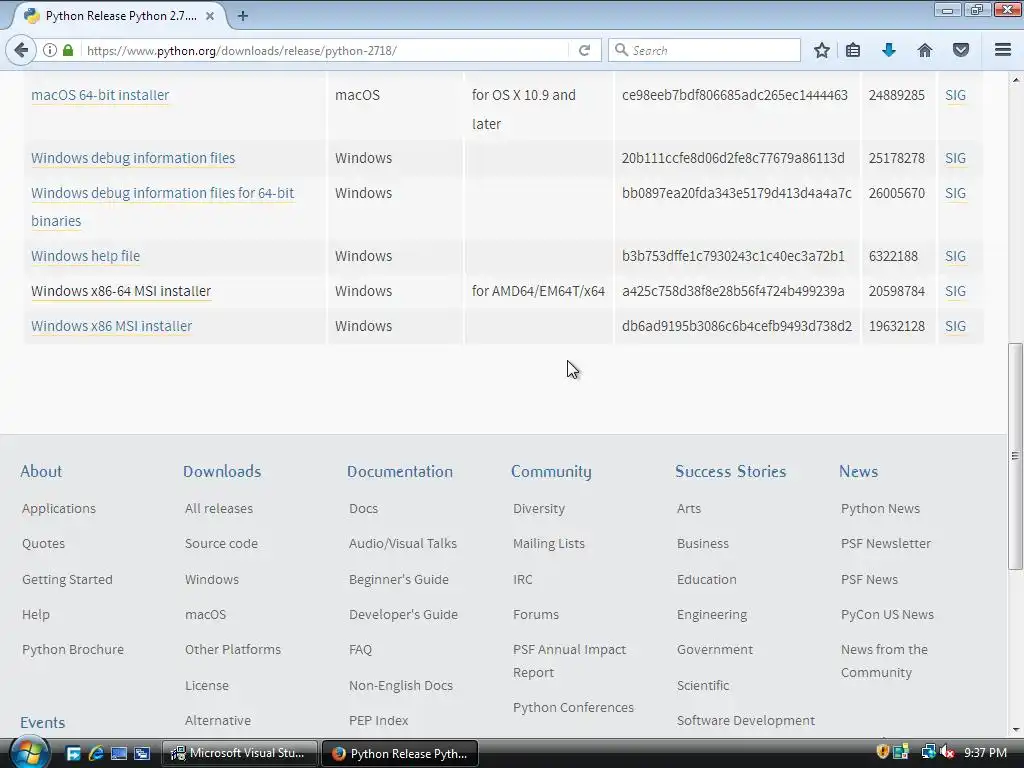Open the Software Development link

pyautogui.click(x=746, y=720)
